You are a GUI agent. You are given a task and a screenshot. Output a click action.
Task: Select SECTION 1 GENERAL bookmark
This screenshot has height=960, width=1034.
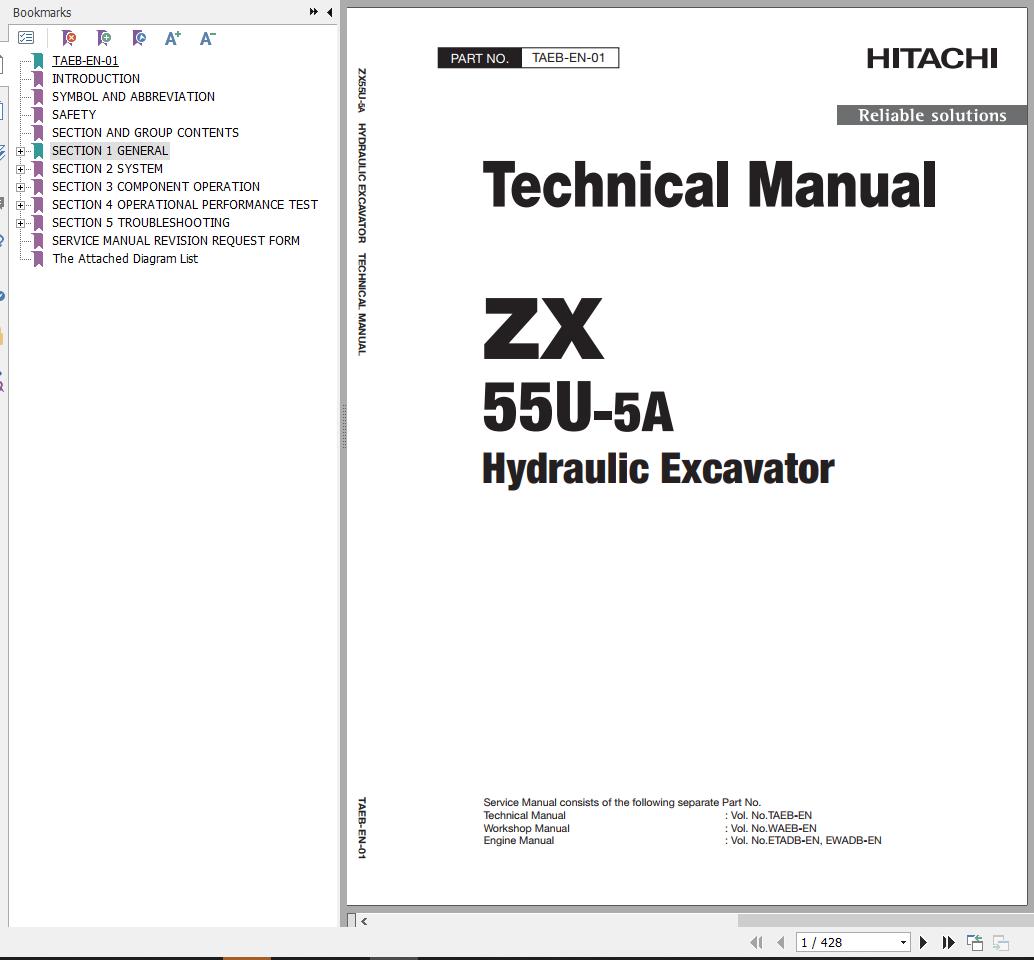tap(110, 150)
